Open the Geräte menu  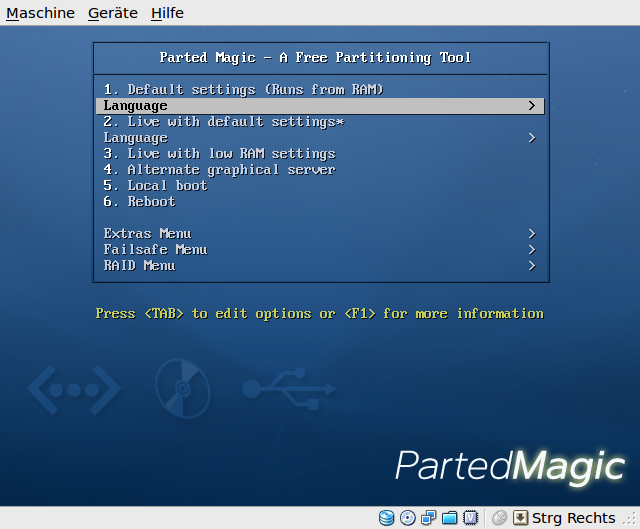click(x=112, y=13)
